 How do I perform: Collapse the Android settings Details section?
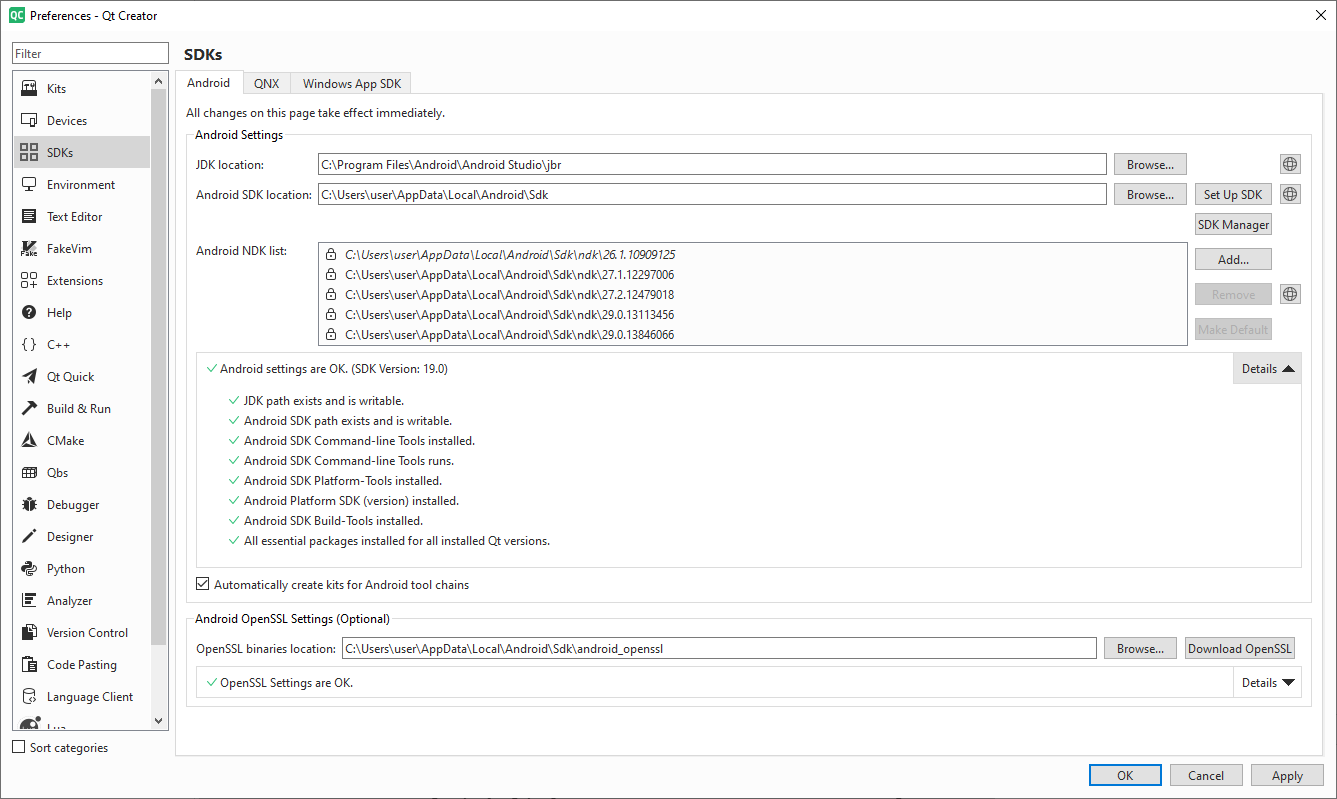[1267, 369]
